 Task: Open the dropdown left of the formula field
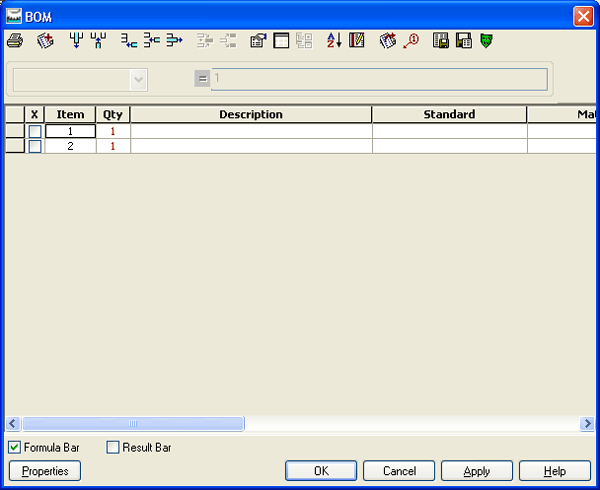138,80
